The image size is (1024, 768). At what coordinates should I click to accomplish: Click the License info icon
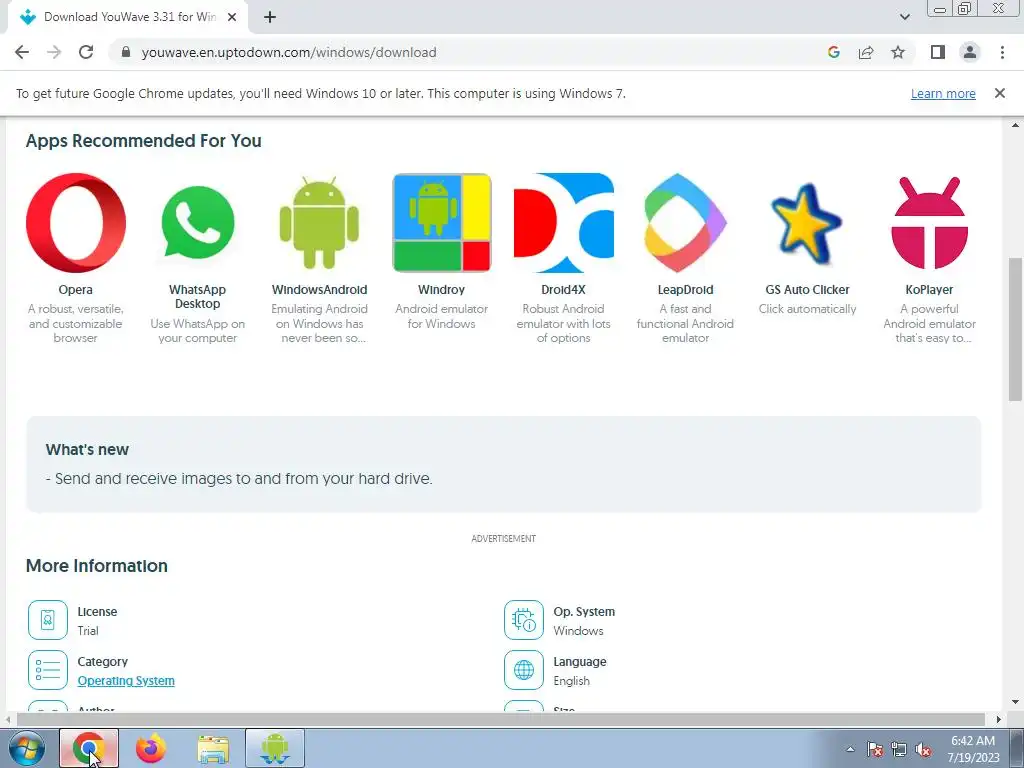(x=48, y=620)
